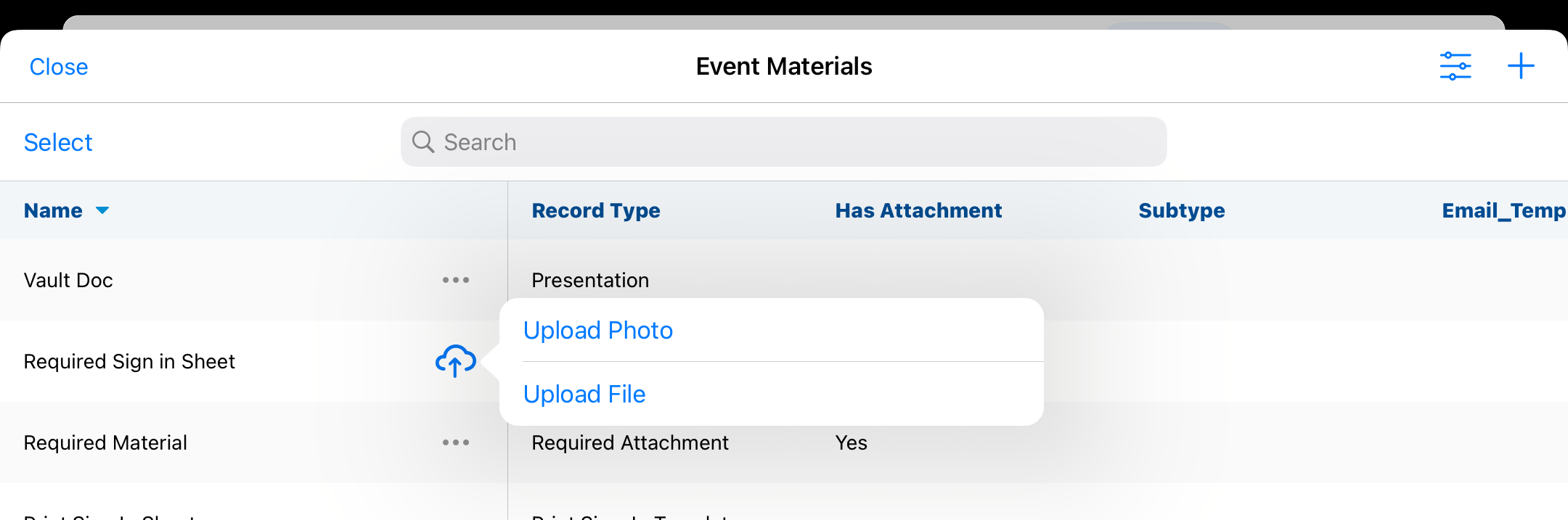Screen dimensions: 1568x520
Task: Open the filter settings sliders icon
Action: click(1455, 66)
